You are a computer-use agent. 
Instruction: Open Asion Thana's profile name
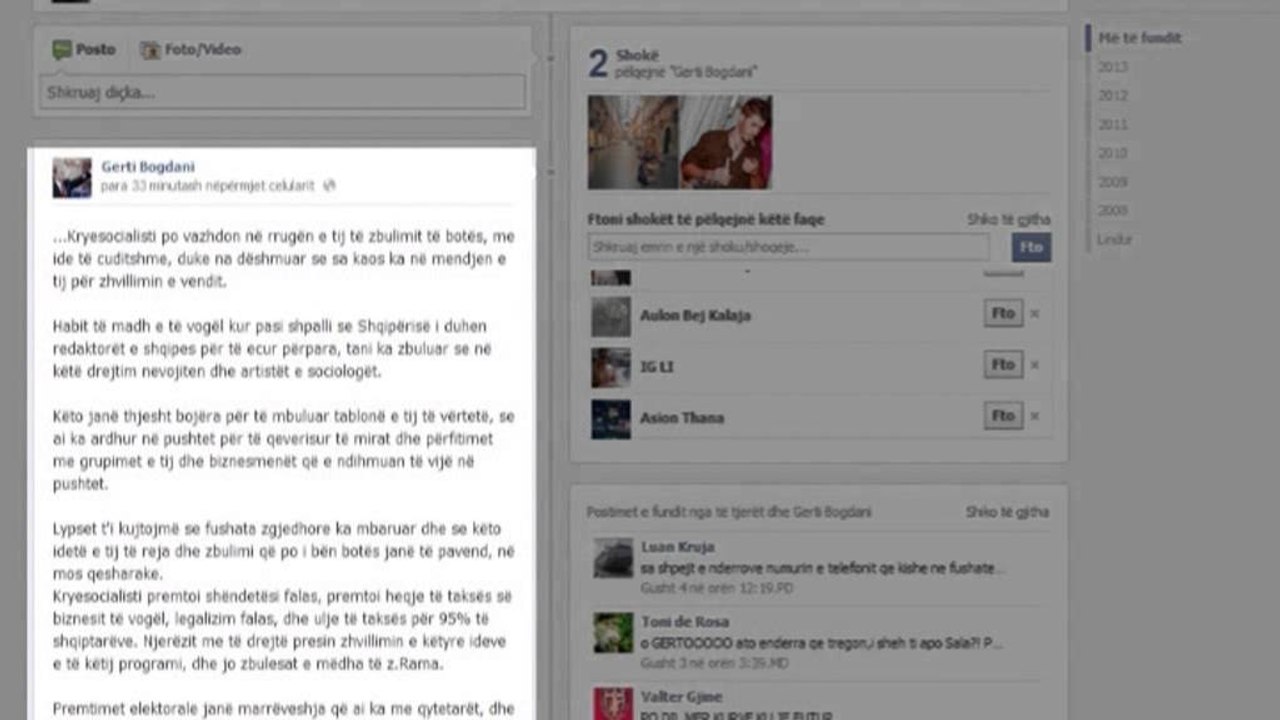pos(682,418)
